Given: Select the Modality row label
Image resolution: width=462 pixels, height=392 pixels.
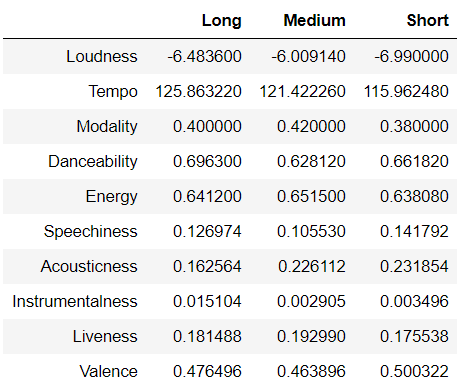Looking at the screenshot, I should pyautogui.click(x=107, y=127).
